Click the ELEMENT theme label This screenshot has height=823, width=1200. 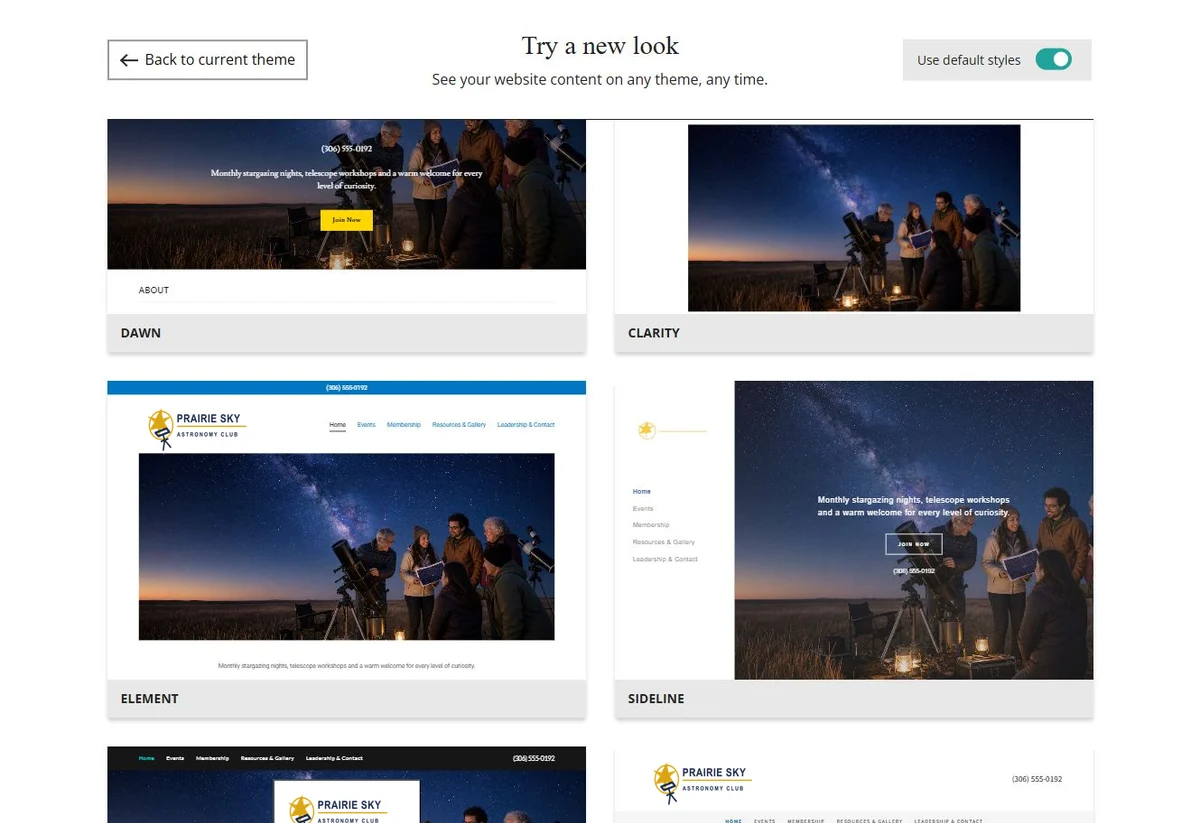pos(150,699)
